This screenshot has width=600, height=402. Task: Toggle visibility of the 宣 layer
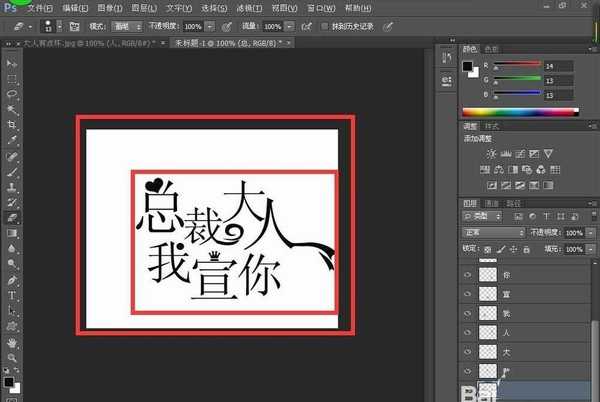coord(468,294)
